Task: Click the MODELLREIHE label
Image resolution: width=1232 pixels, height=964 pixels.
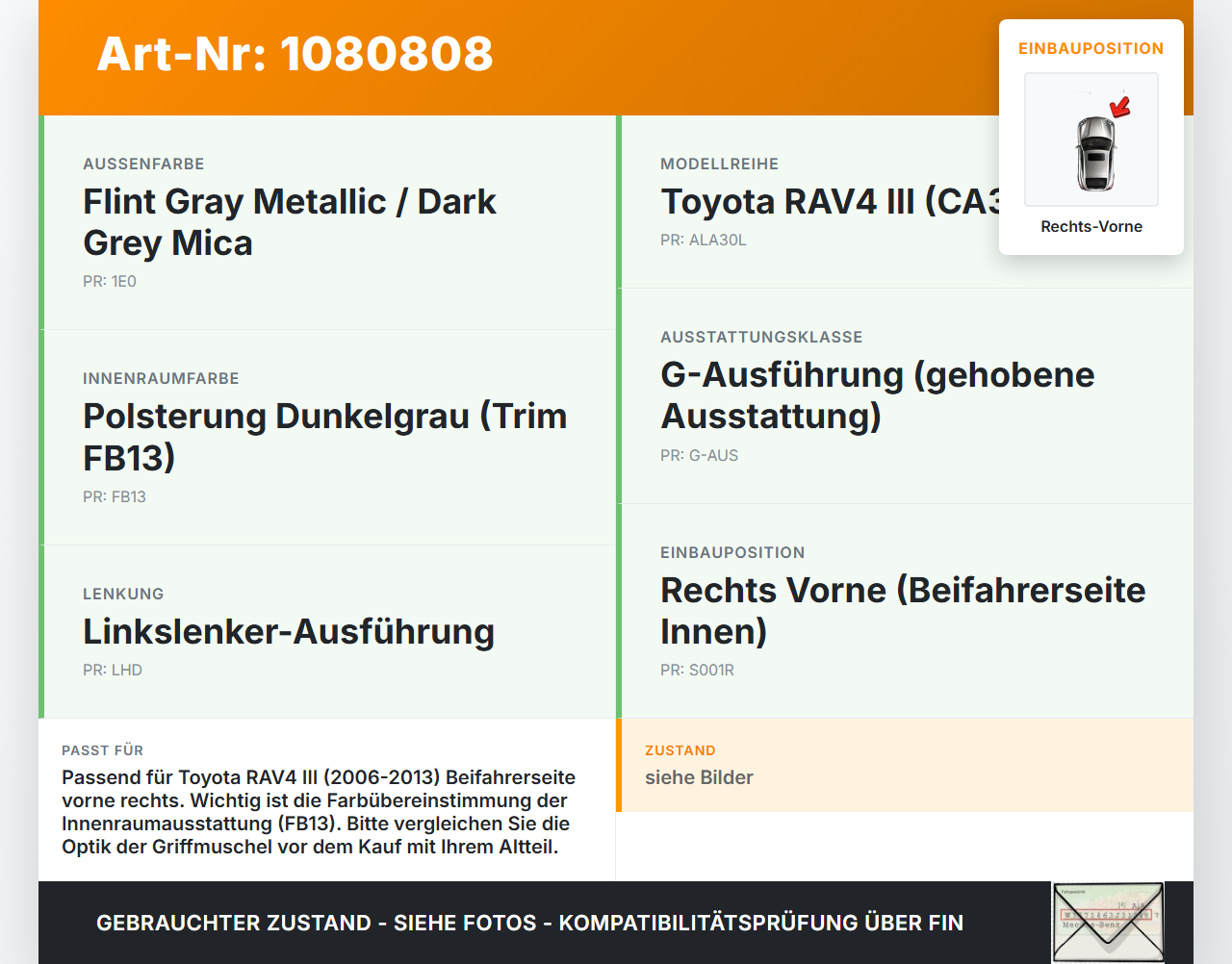Action: [x=720, y=164]
